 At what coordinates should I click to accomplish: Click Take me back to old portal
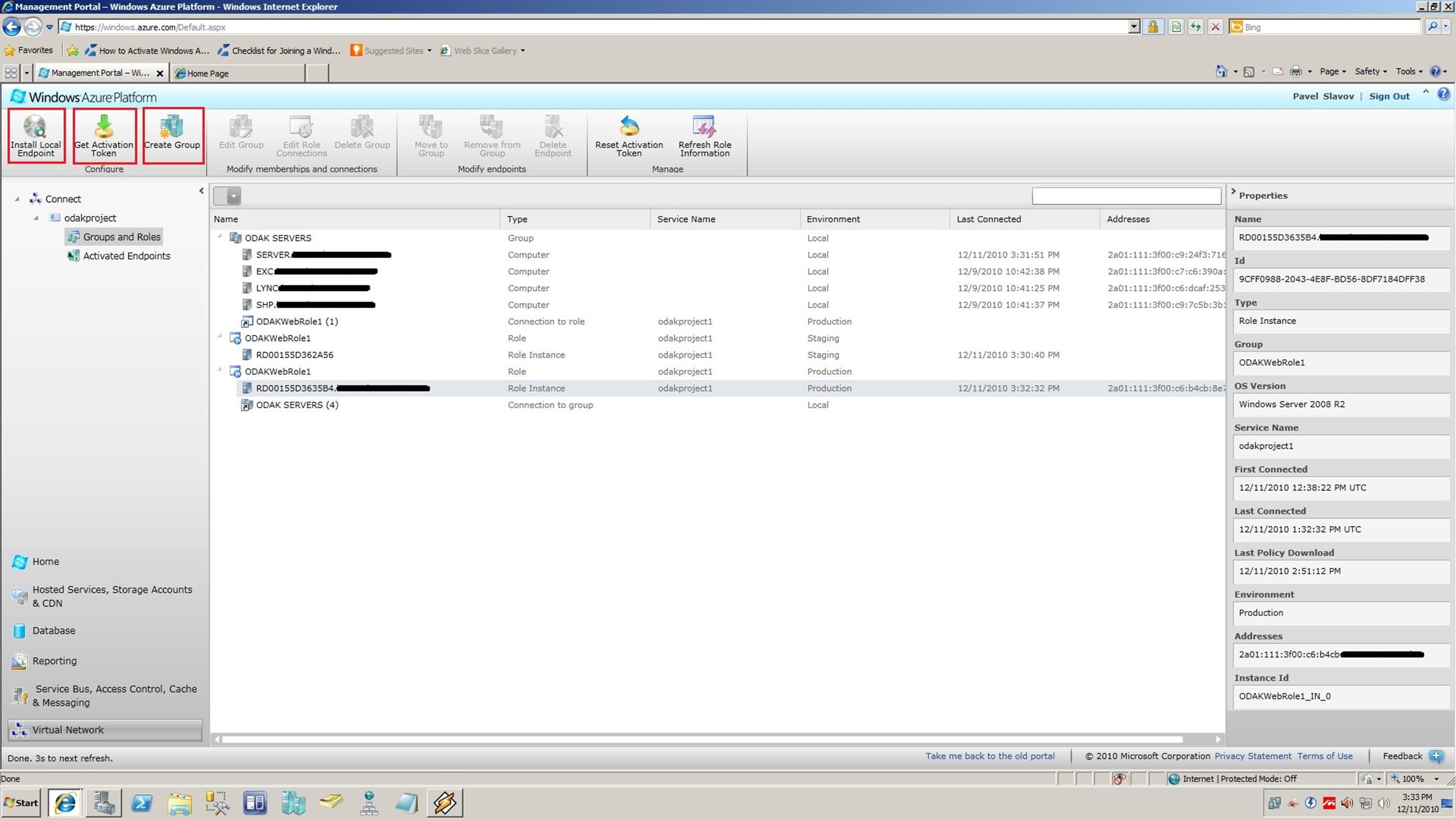[989, 757]
